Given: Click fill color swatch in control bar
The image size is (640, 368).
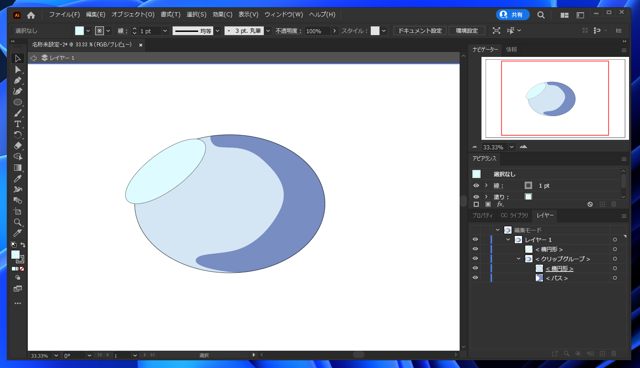Looking at the screenshot, I should [79, 31].
